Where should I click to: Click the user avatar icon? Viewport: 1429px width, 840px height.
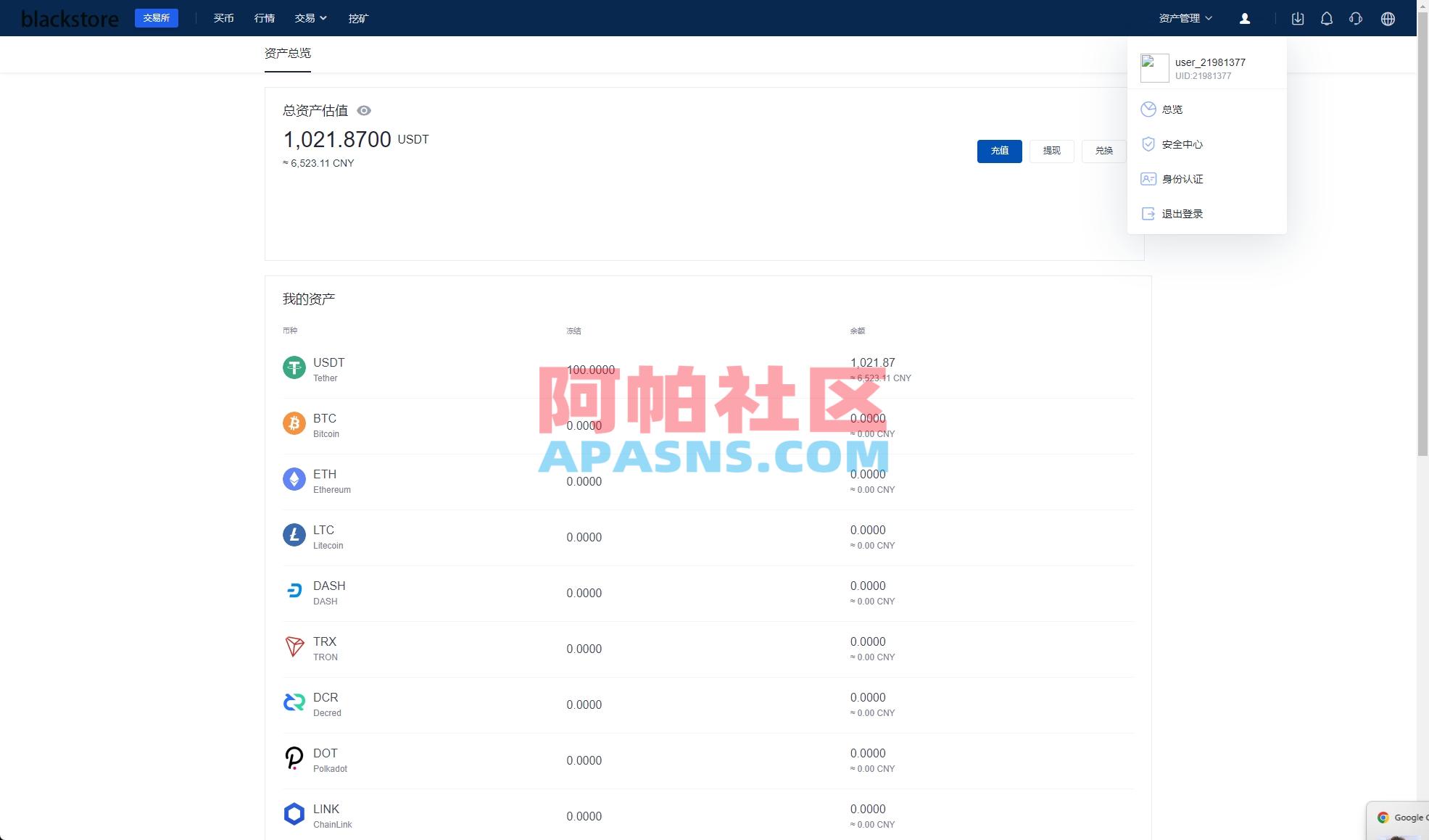[x=1244, y=18]
